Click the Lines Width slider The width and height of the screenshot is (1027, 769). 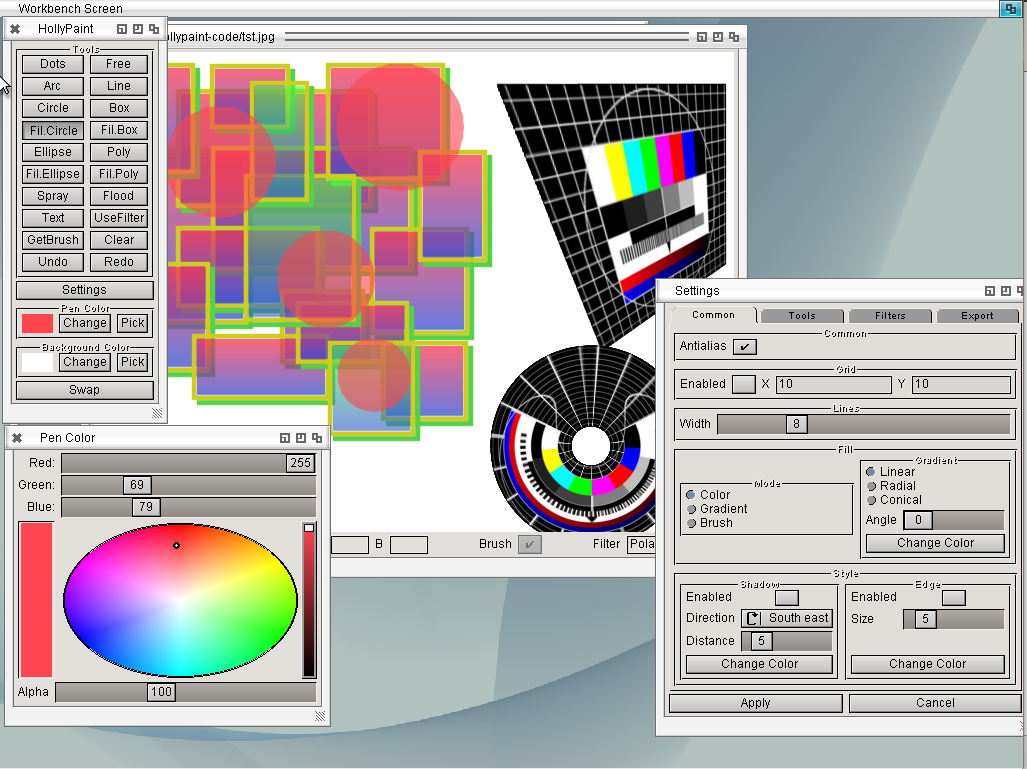click(x=863, y=424)
